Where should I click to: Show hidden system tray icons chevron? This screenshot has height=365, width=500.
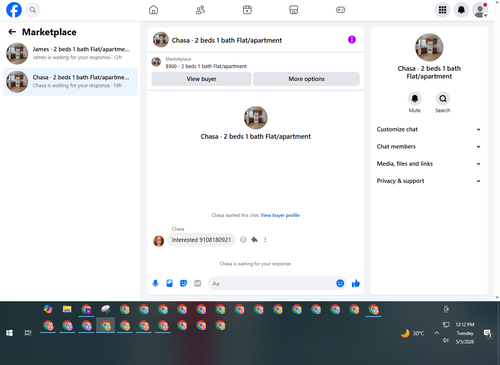click(436, 333)
